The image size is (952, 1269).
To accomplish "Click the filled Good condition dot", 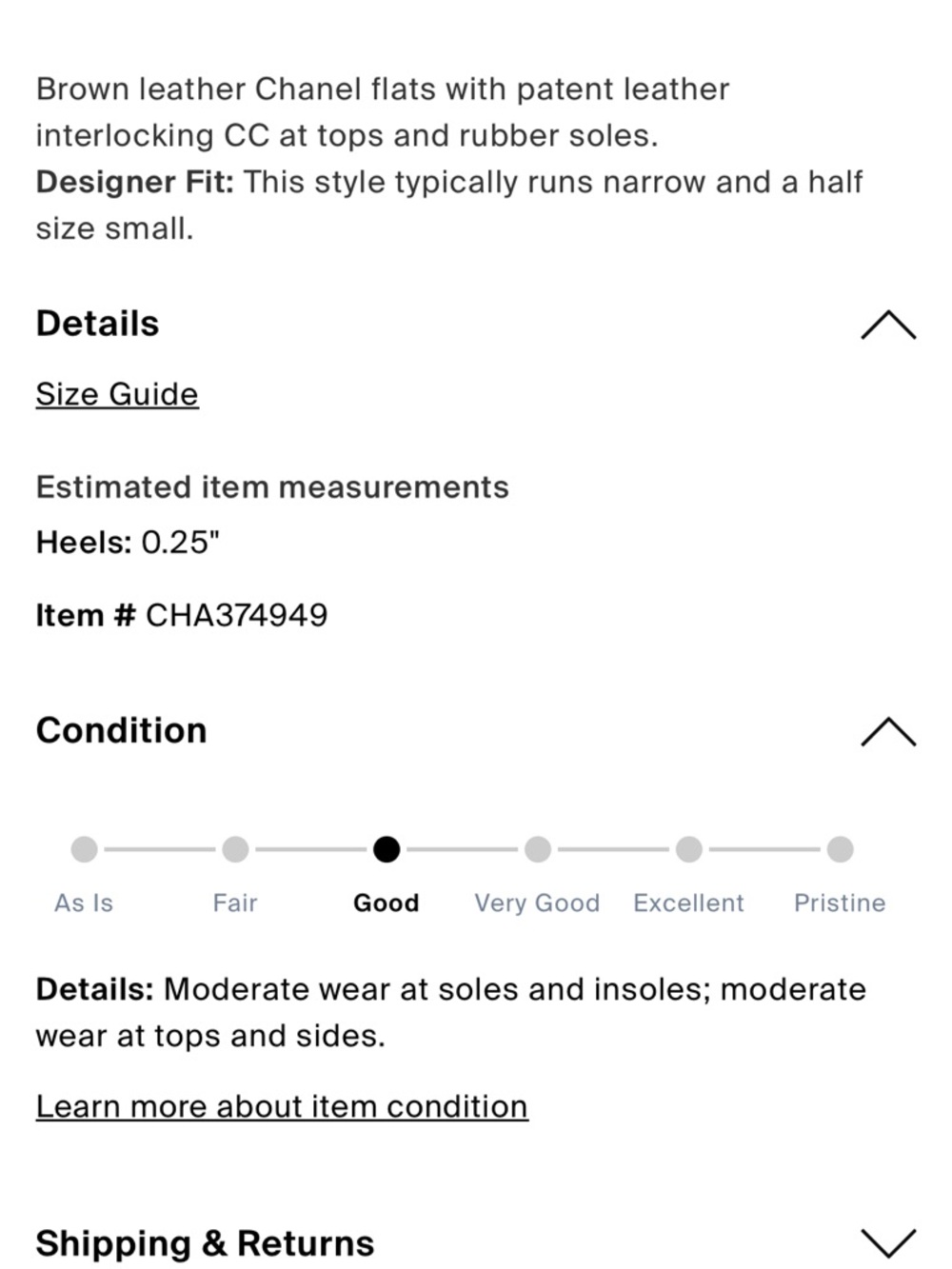I will [387, 849].
